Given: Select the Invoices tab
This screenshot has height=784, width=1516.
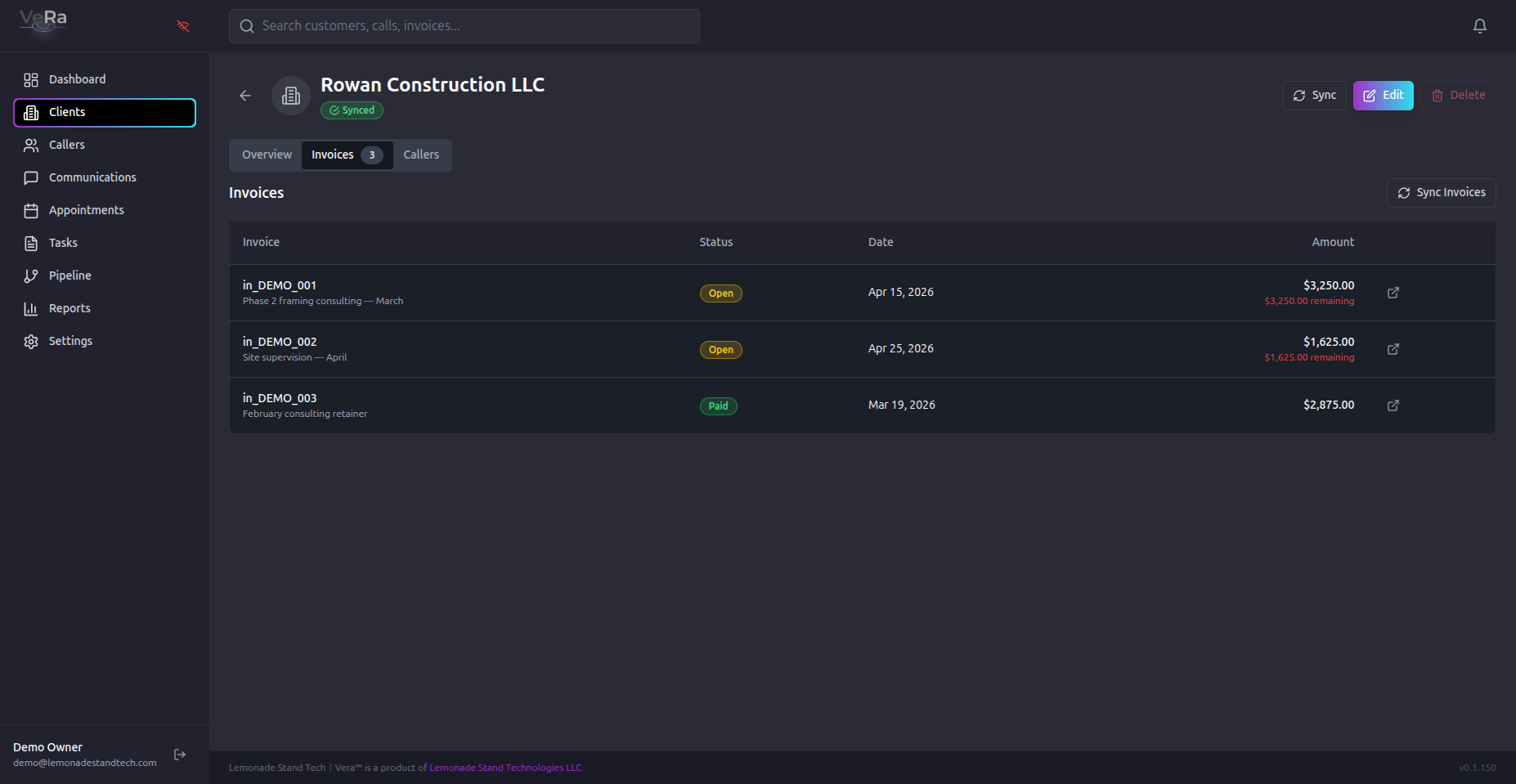Looking at the screenshot, I should click(348, 155).
